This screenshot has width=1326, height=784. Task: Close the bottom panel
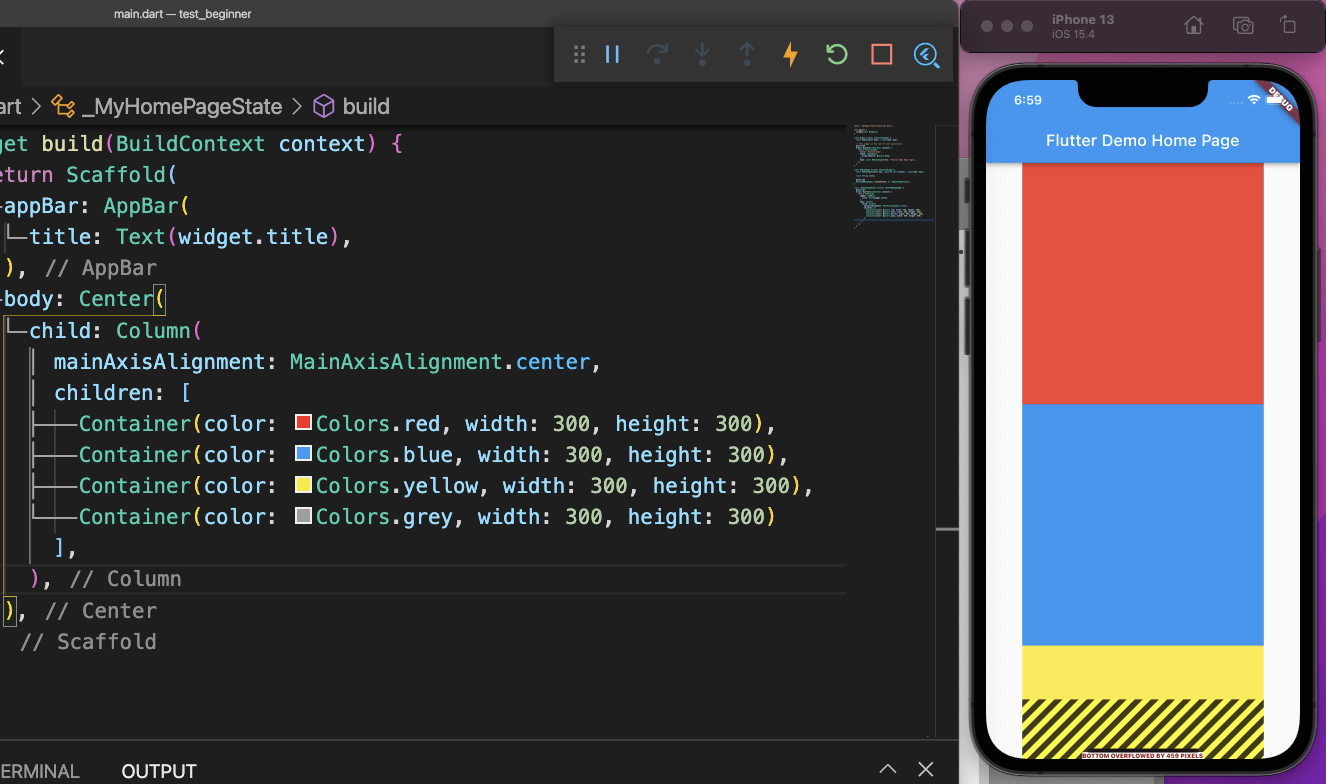tap(926, 769)
